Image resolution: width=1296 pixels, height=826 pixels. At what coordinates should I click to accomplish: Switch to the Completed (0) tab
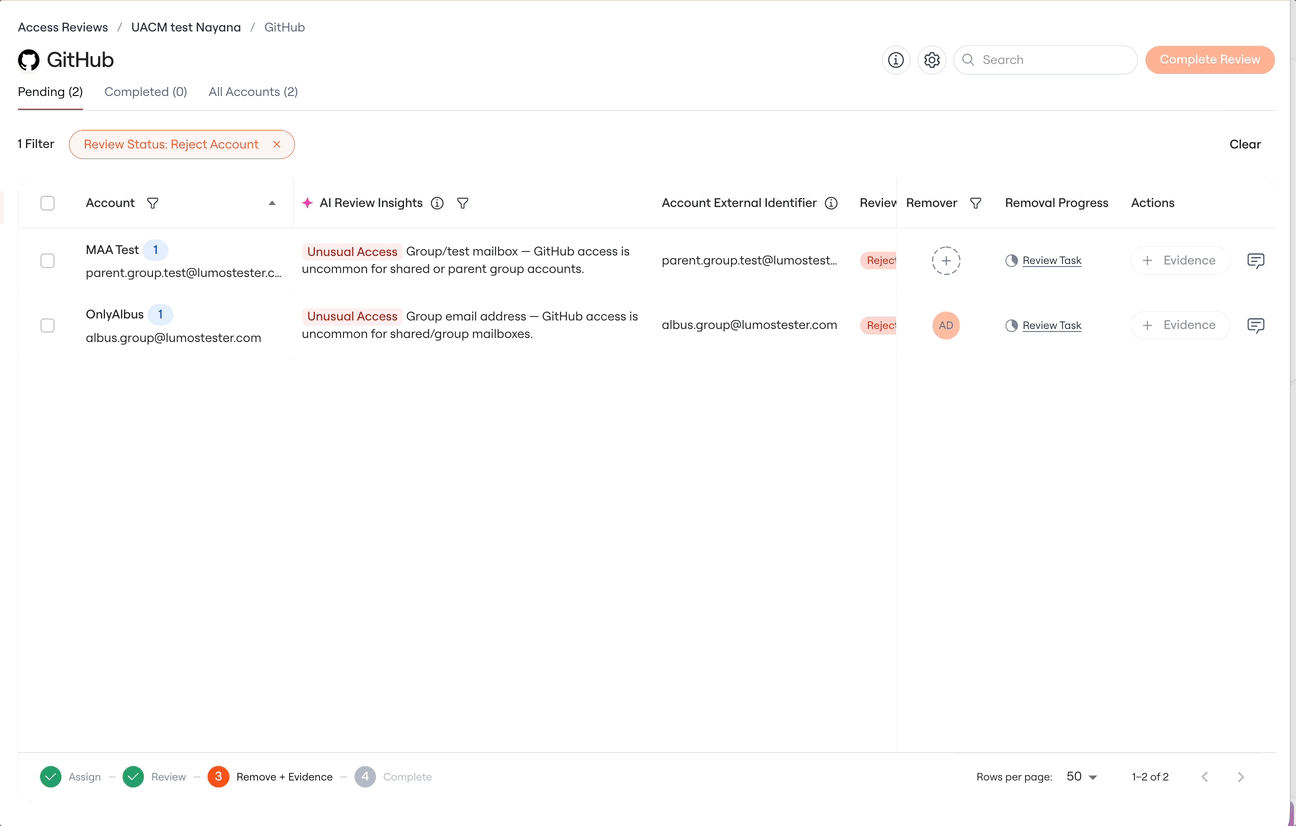[x=146, y=92]
